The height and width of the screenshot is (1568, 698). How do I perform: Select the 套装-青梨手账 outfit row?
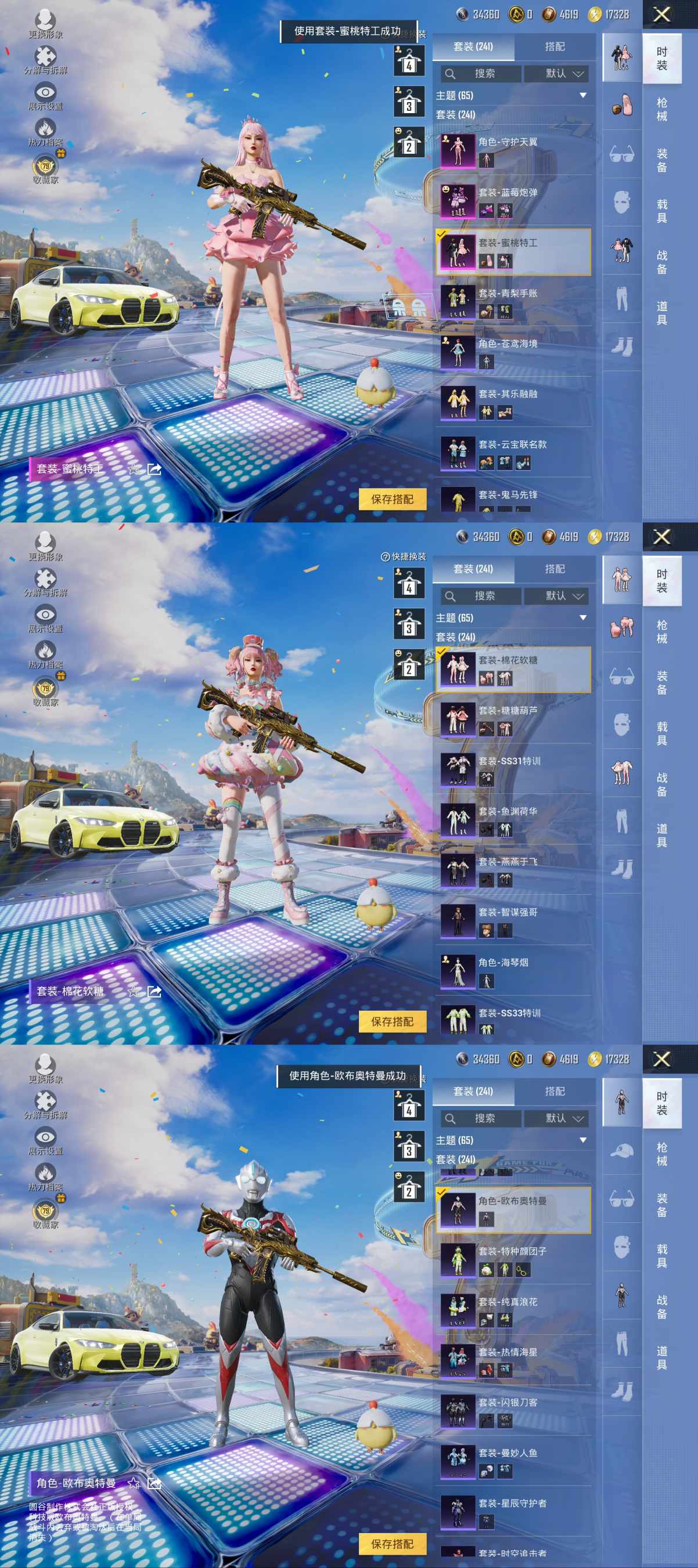click(x=513, y=302)
